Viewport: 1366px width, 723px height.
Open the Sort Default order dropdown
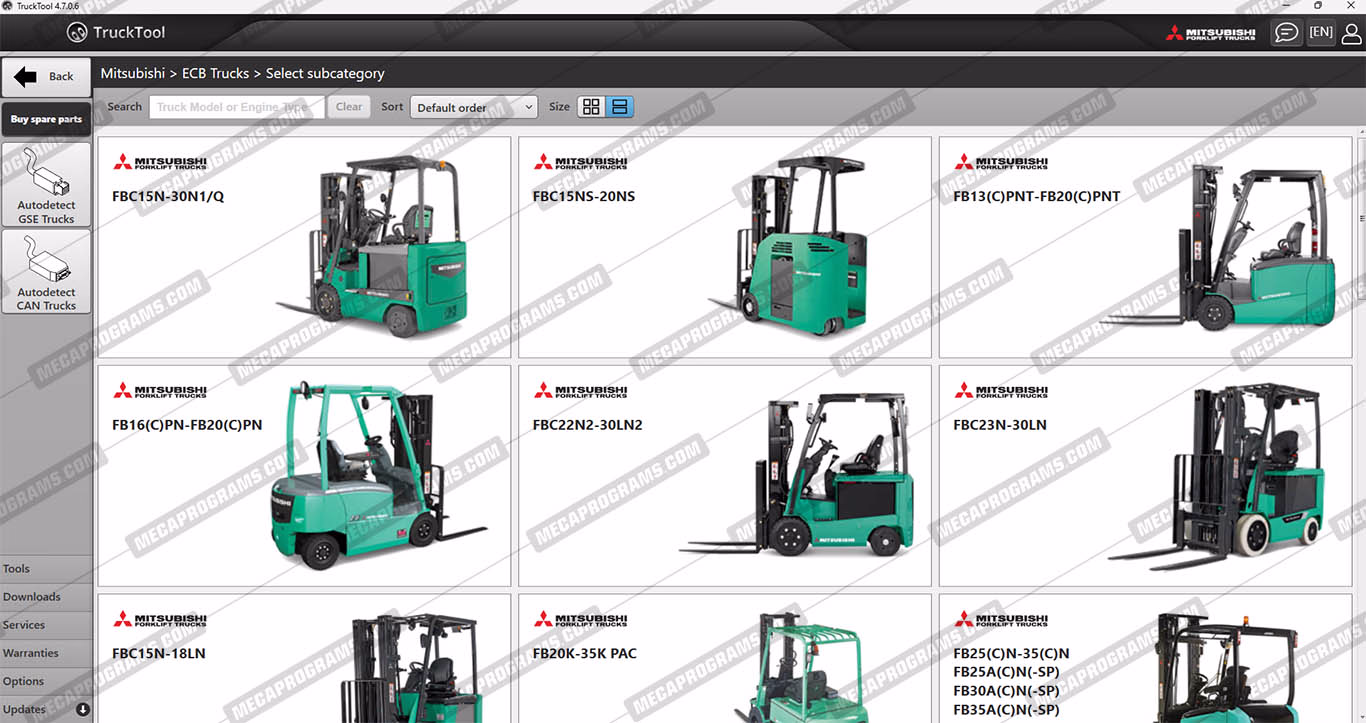point(474,107)
